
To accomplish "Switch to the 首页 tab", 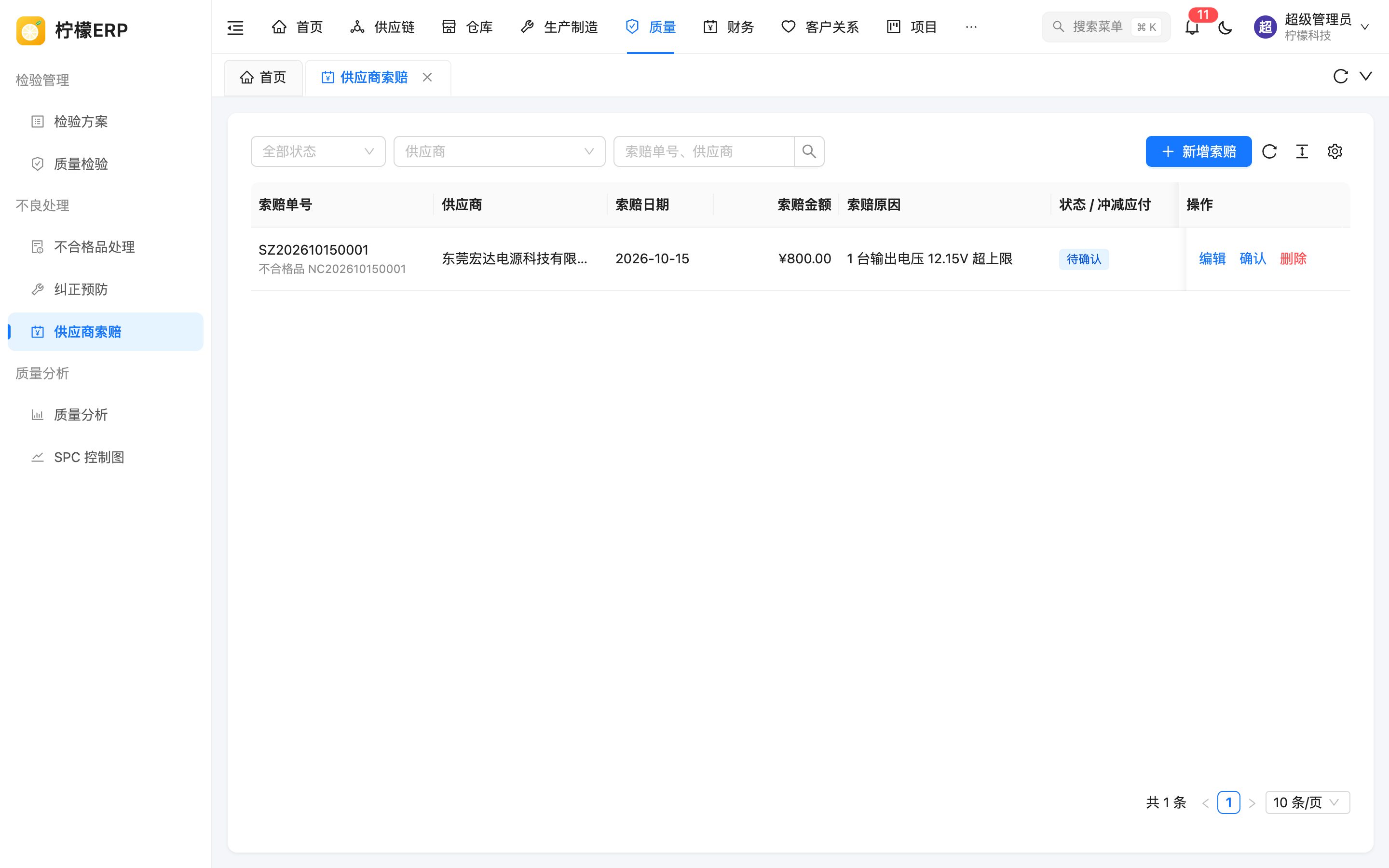I will coord(263,78).
